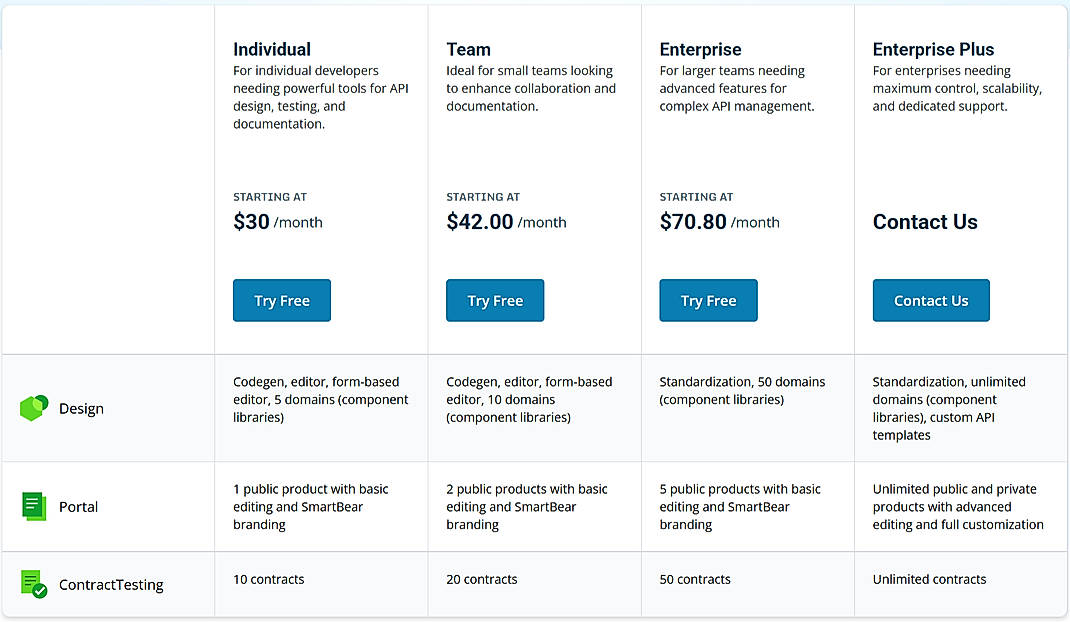Click the Team plan title

pyautogui.click(x=468, y=48)
